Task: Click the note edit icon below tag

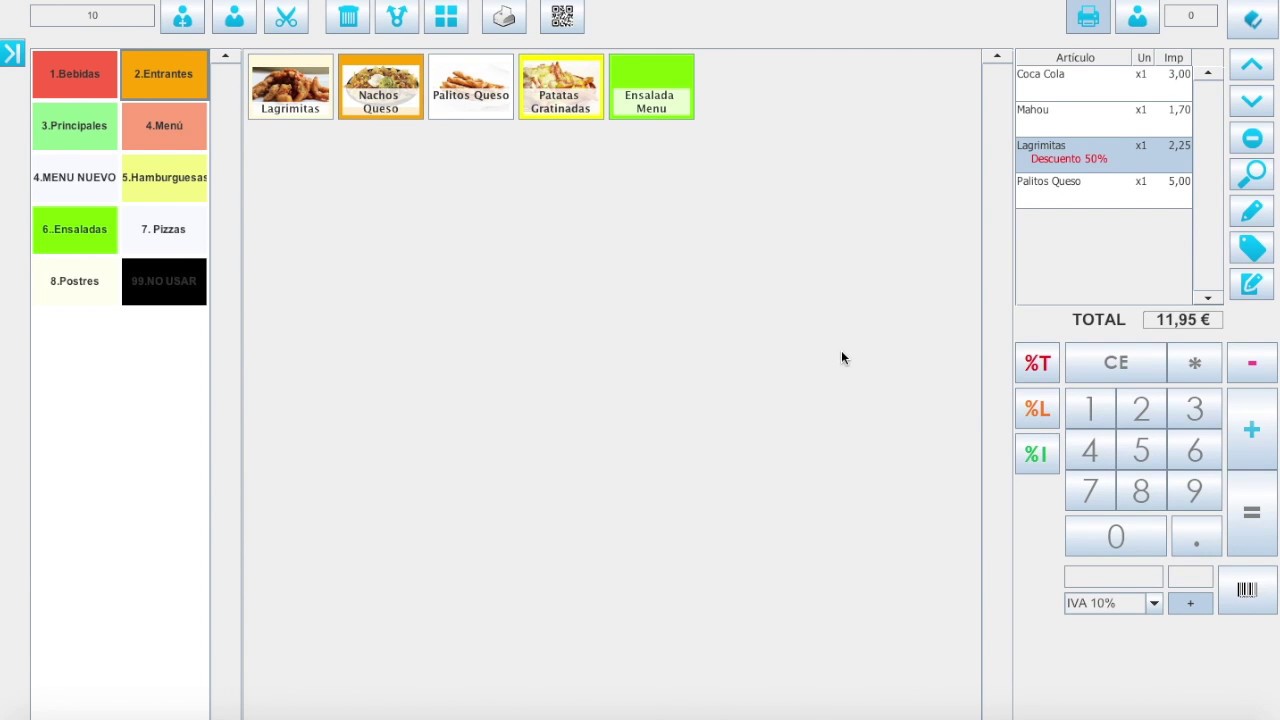Action: point(1252,284)
